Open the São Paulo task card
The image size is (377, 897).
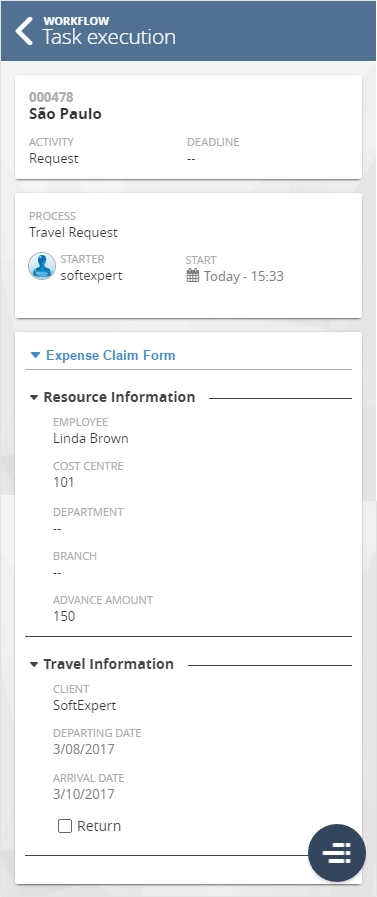(188, 127)
